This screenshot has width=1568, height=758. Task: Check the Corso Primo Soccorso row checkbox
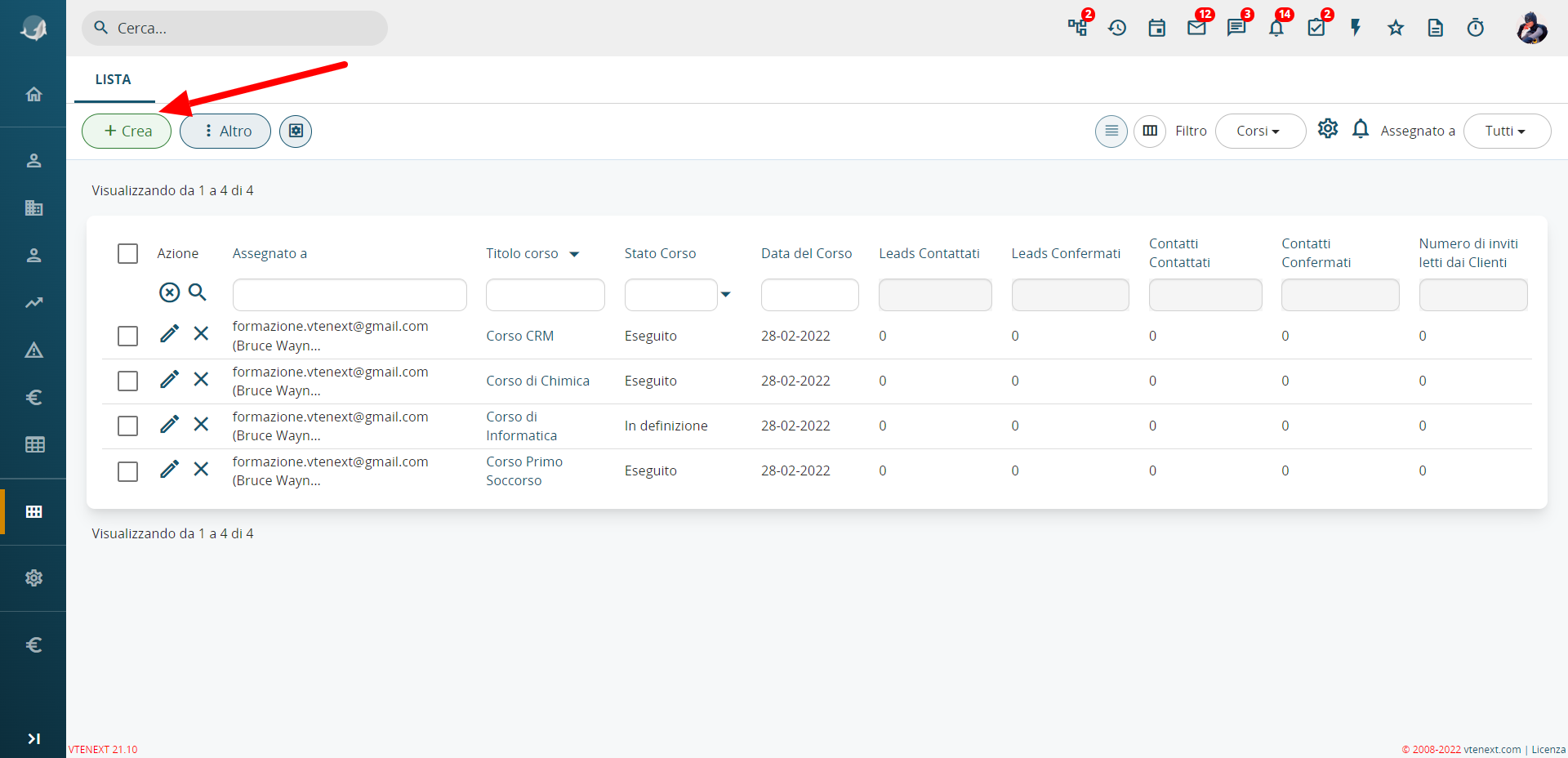tap(127, 471)
